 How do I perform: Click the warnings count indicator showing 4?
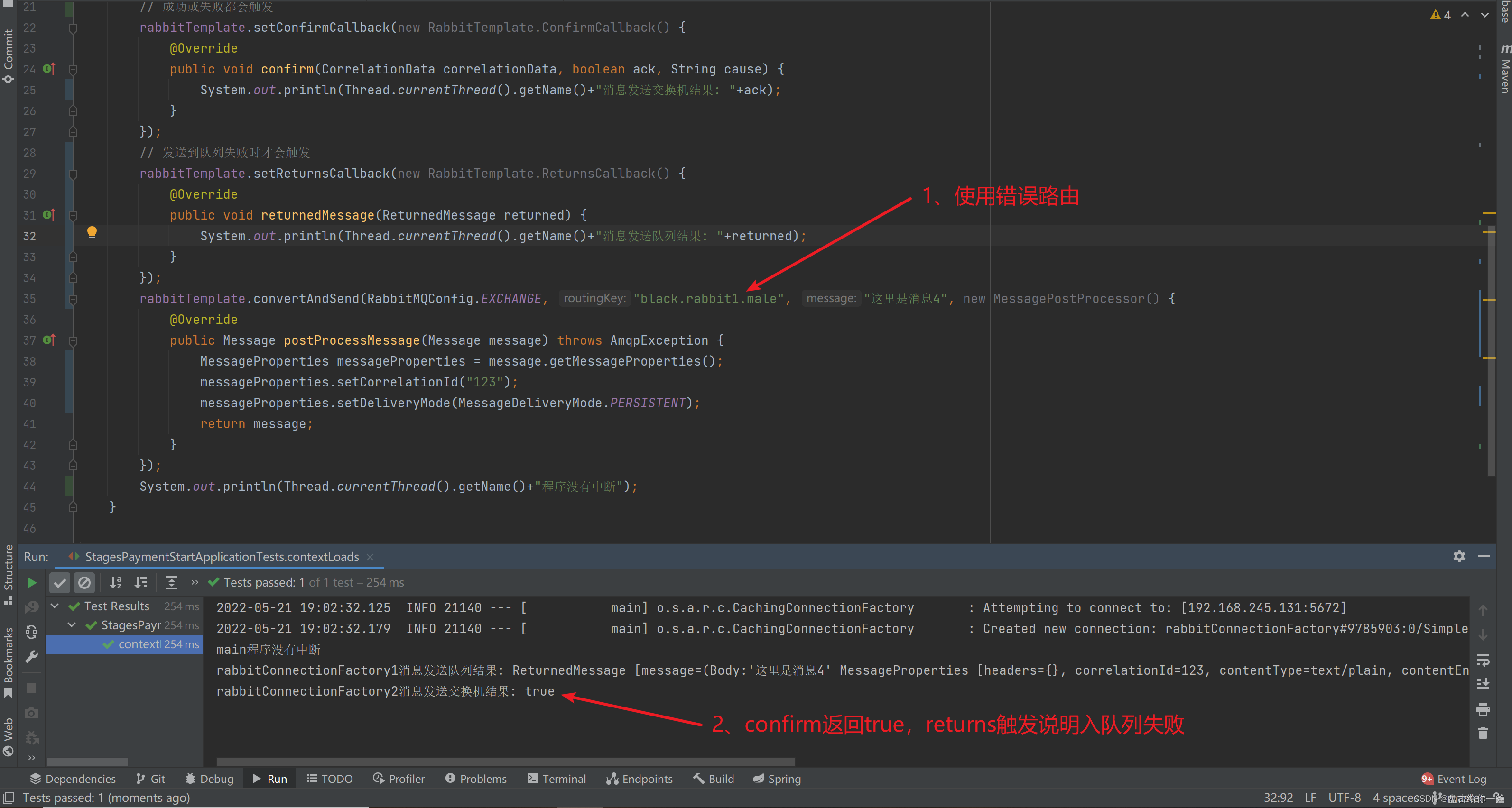point(1440,15)
